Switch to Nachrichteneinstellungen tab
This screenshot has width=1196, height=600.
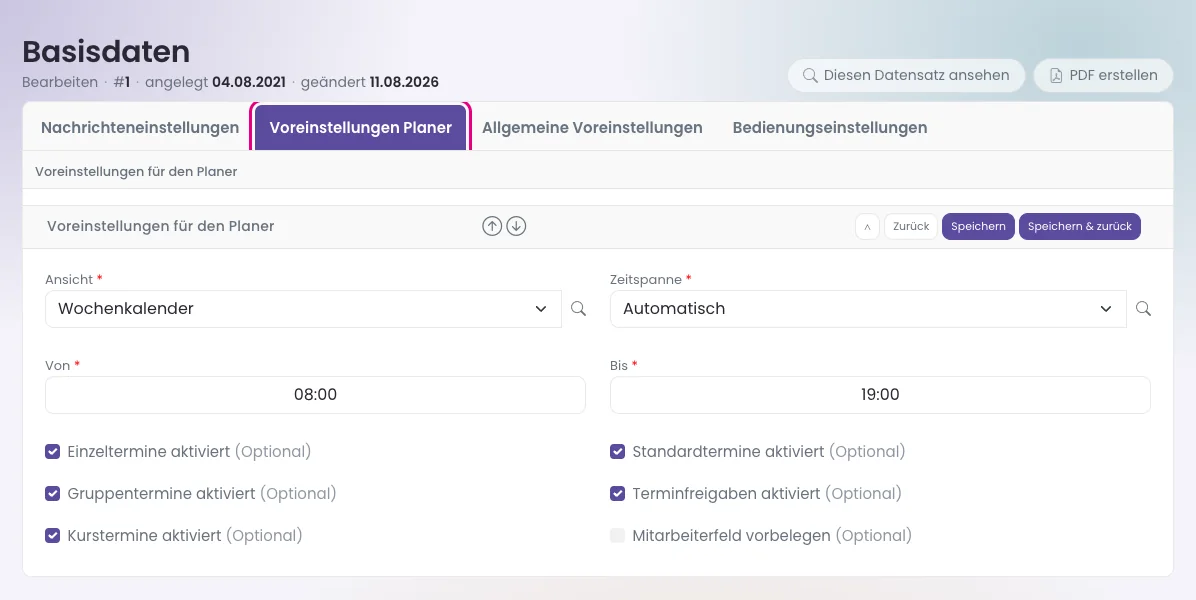[x=140, y=127]
